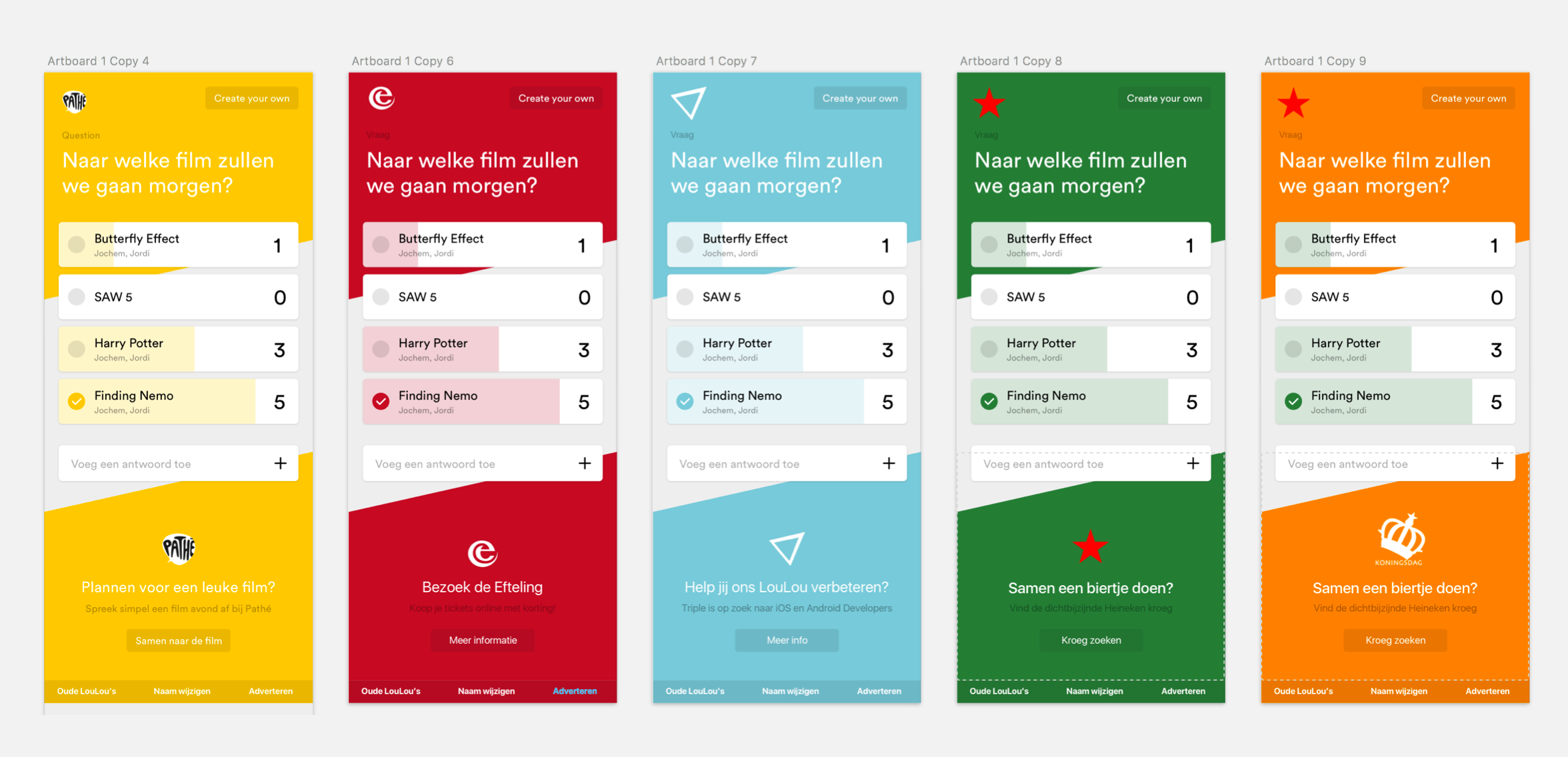Screen dimensions: 1568x757
Task: Click the Efteling logo in red artboard header
Action: pos(381,99)
